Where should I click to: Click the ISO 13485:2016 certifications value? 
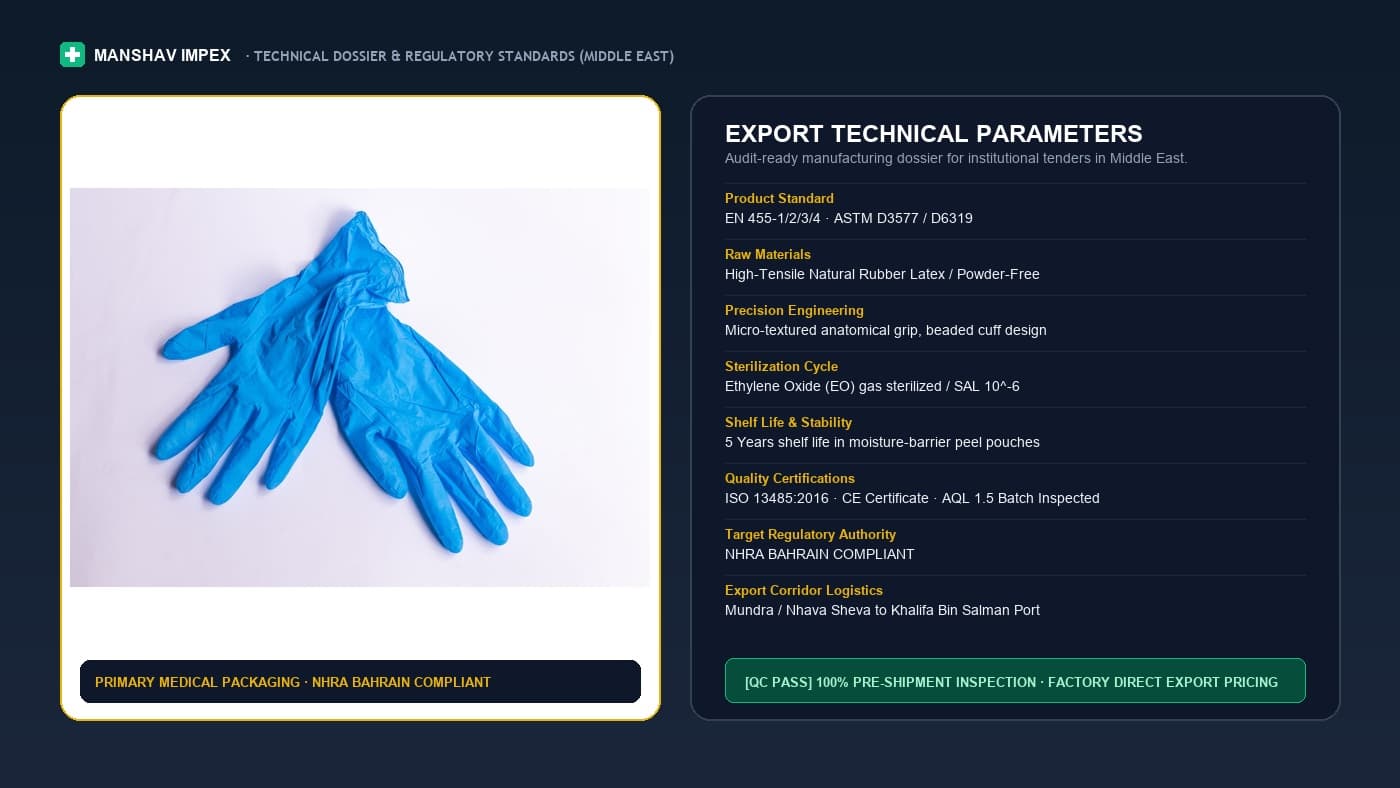coord(912,498)
